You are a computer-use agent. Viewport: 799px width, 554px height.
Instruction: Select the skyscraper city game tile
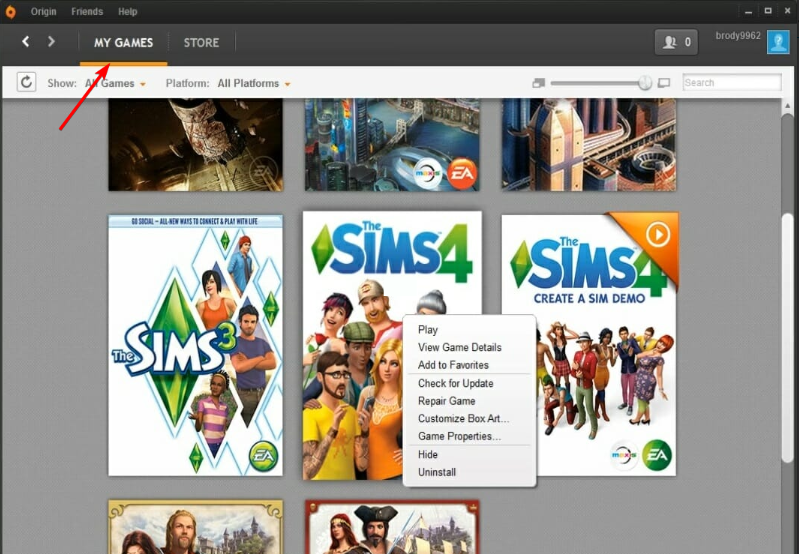click(589, 145)
